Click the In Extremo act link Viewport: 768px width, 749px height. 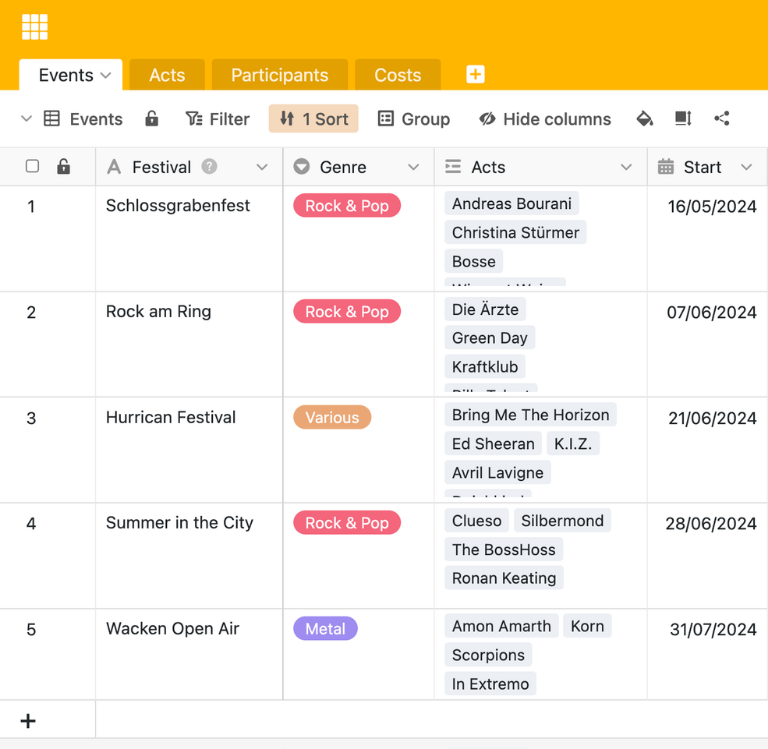click(x=490, y=684)
